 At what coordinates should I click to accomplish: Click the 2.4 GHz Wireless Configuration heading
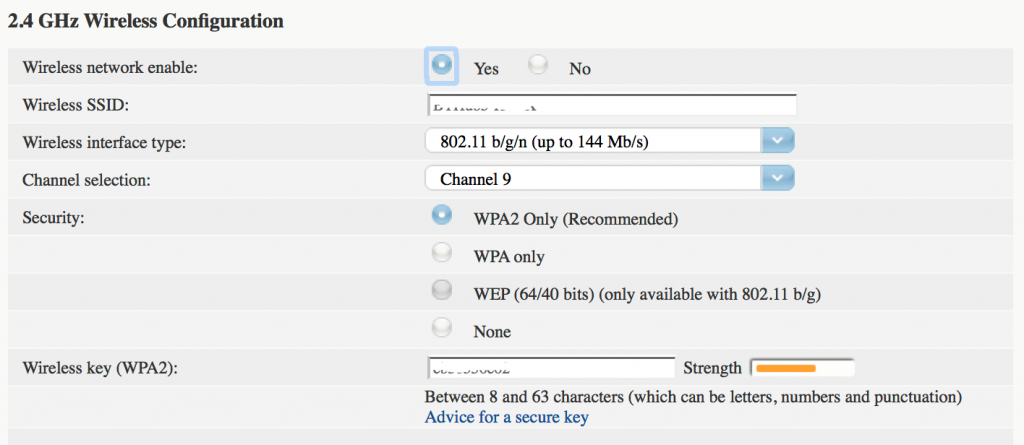[x=146, y=20]
